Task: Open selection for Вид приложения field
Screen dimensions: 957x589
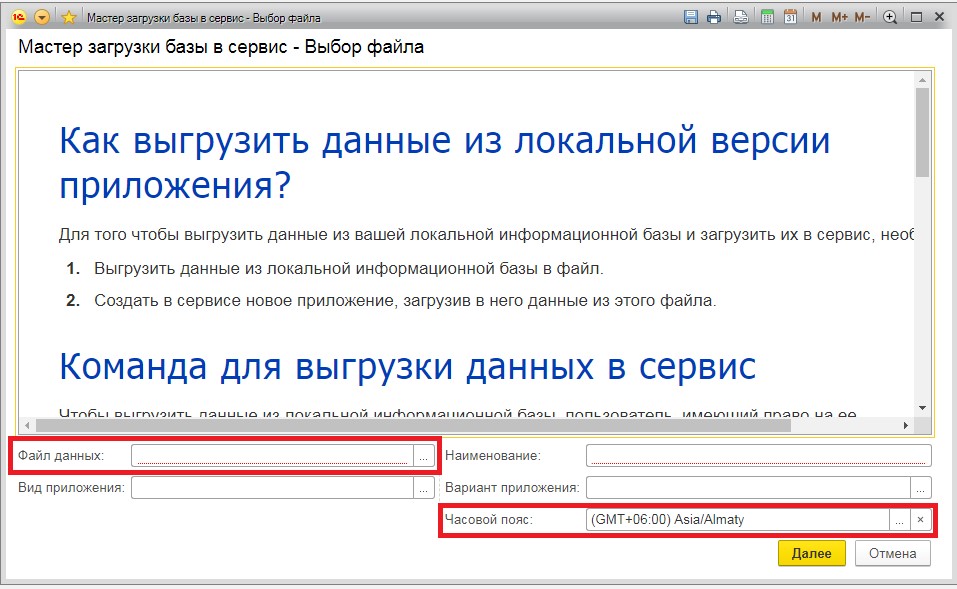Action: 424,488
